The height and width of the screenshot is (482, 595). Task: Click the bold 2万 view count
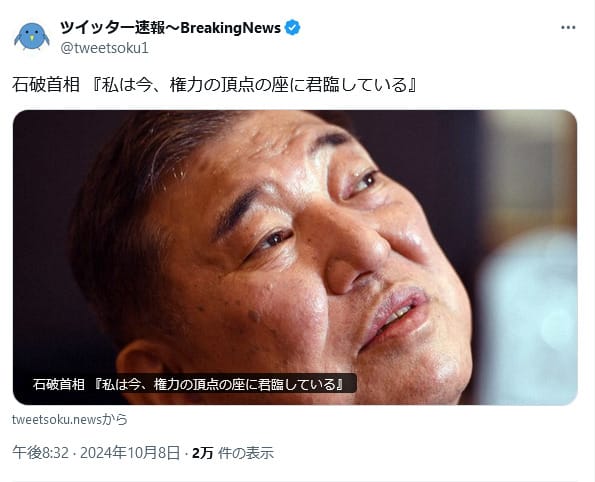[202, 453]
